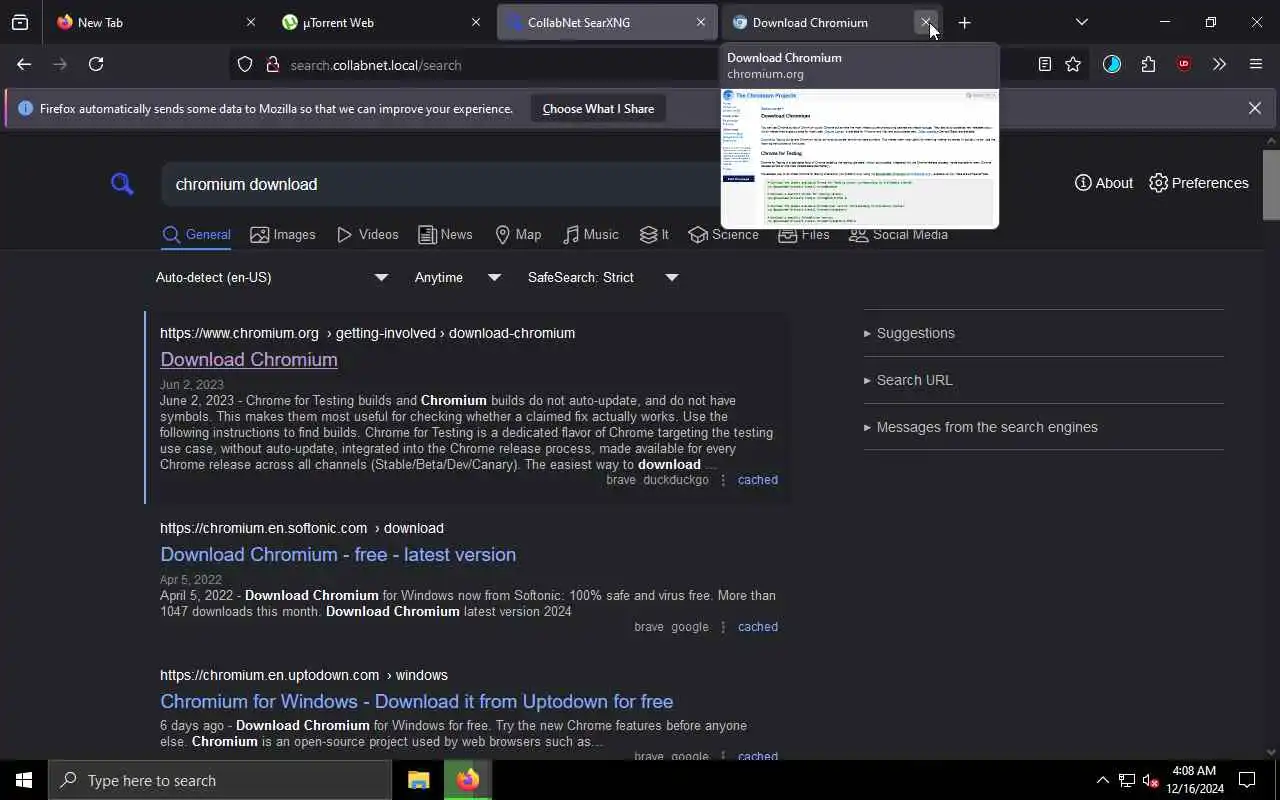Select the General search category
This screenshot has width=1280, height=800.
(x=196, y=235)
